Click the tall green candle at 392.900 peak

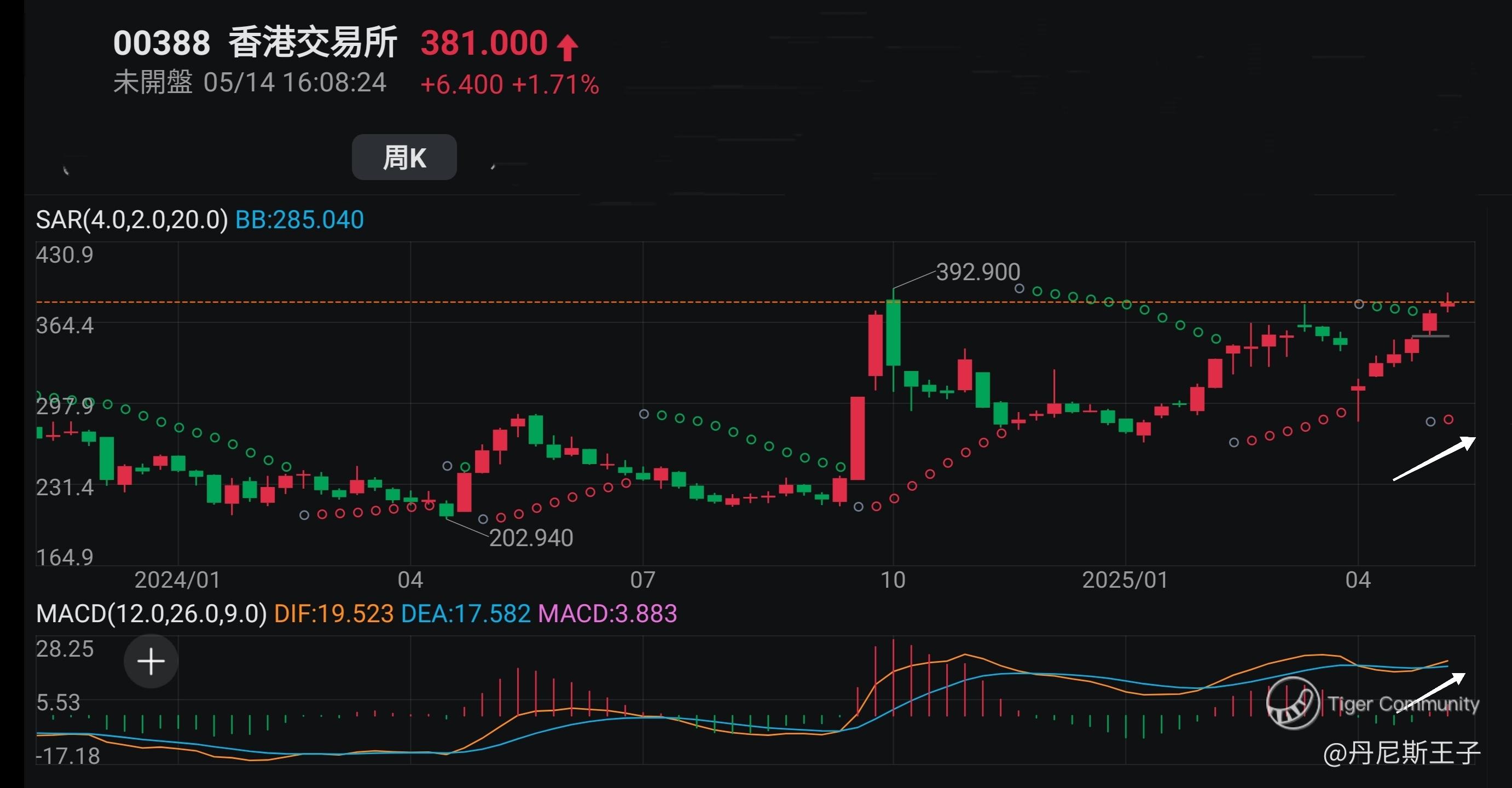tap(893, 333)
